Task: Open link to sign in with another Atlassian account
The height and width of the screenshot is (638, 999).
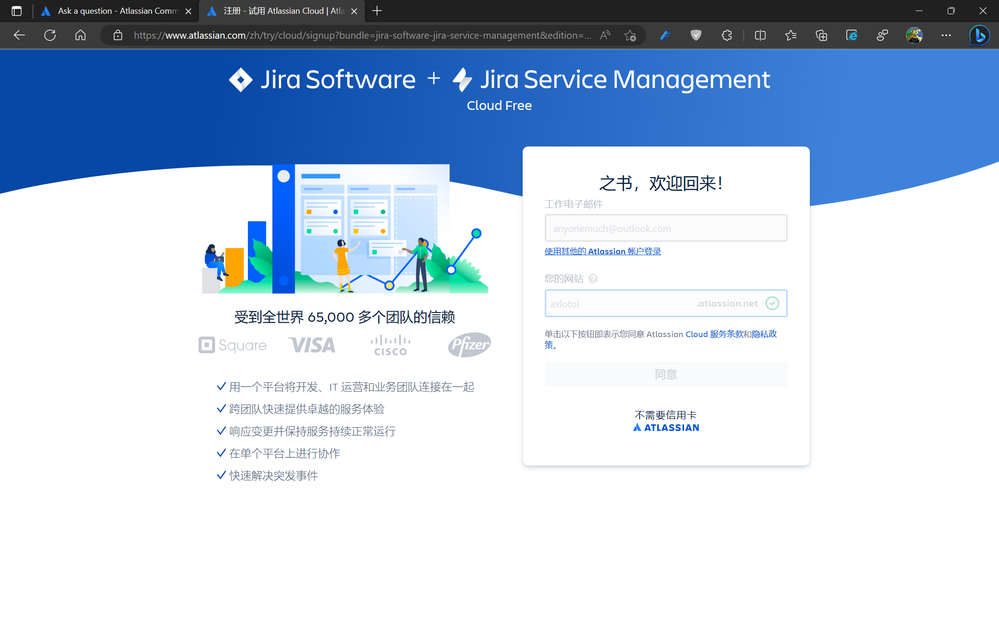Action: [603, 250]
